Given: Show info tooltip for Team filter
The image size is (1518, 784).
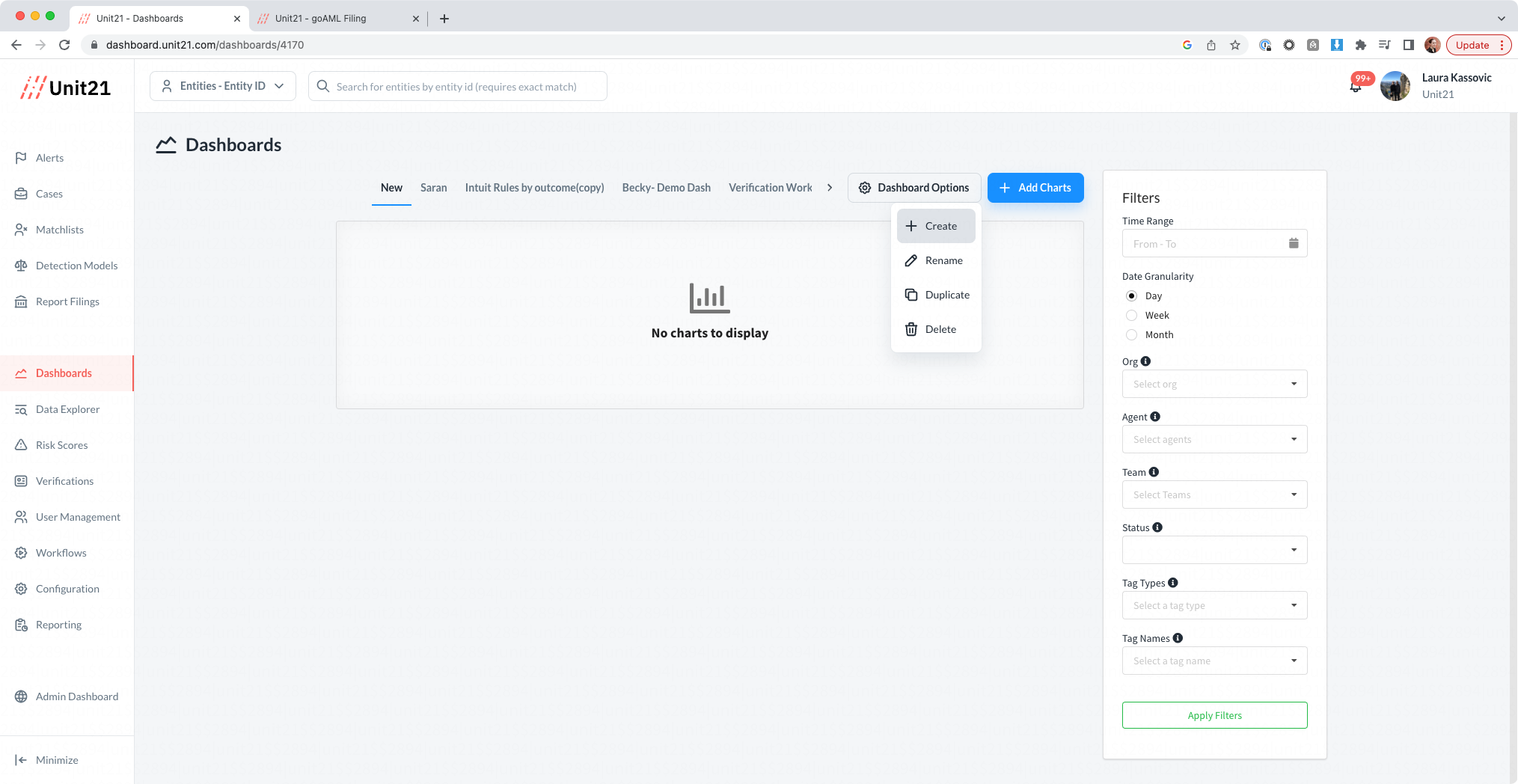Looking at the screenshot, I should pyautogui.click(x=1154, y=472).
